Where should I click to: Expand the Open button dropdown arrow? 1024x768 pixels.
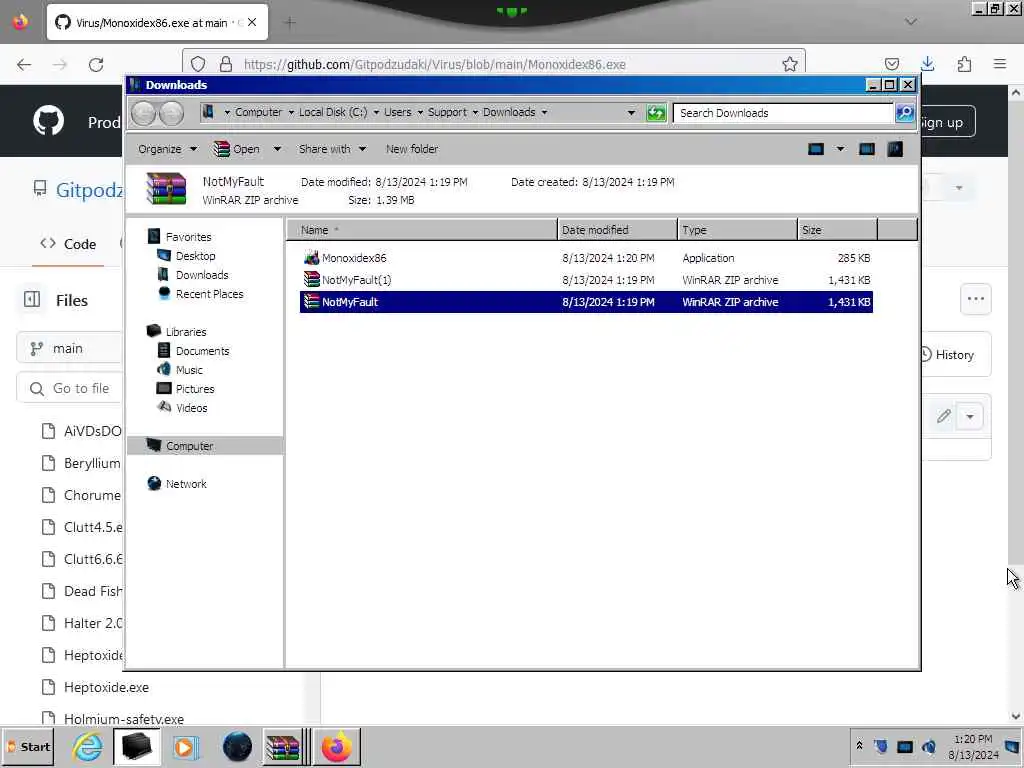(277, 149)
